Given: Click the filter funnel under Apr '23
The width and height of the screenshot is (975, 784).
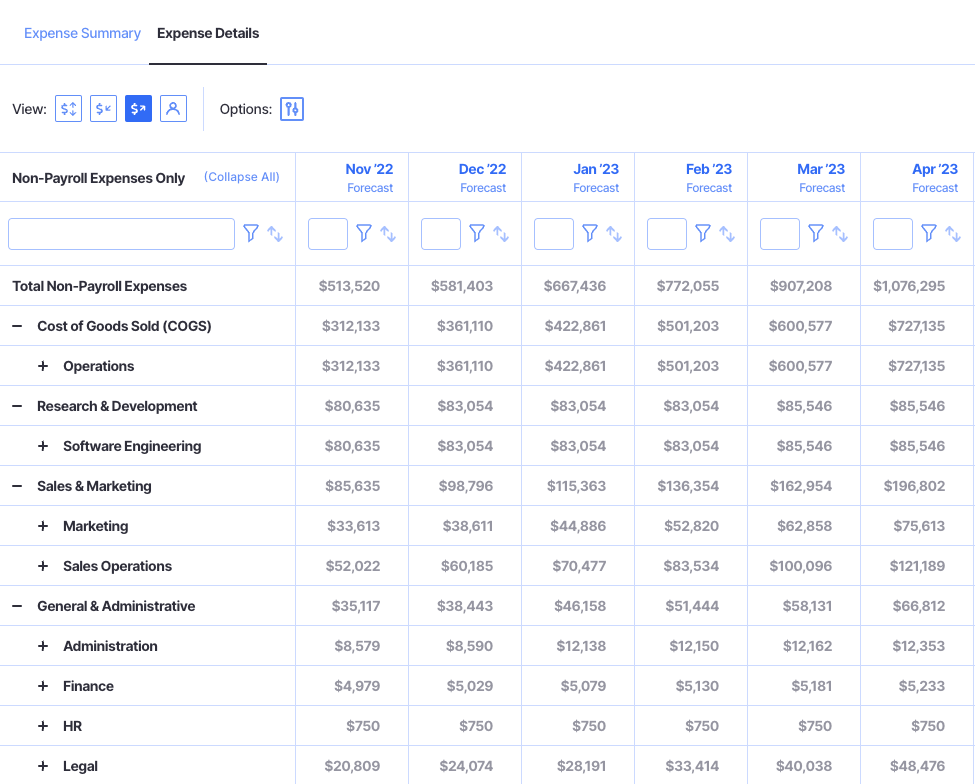Looking at the screenshot, I should pyautogui.click(x=929, y=232).
